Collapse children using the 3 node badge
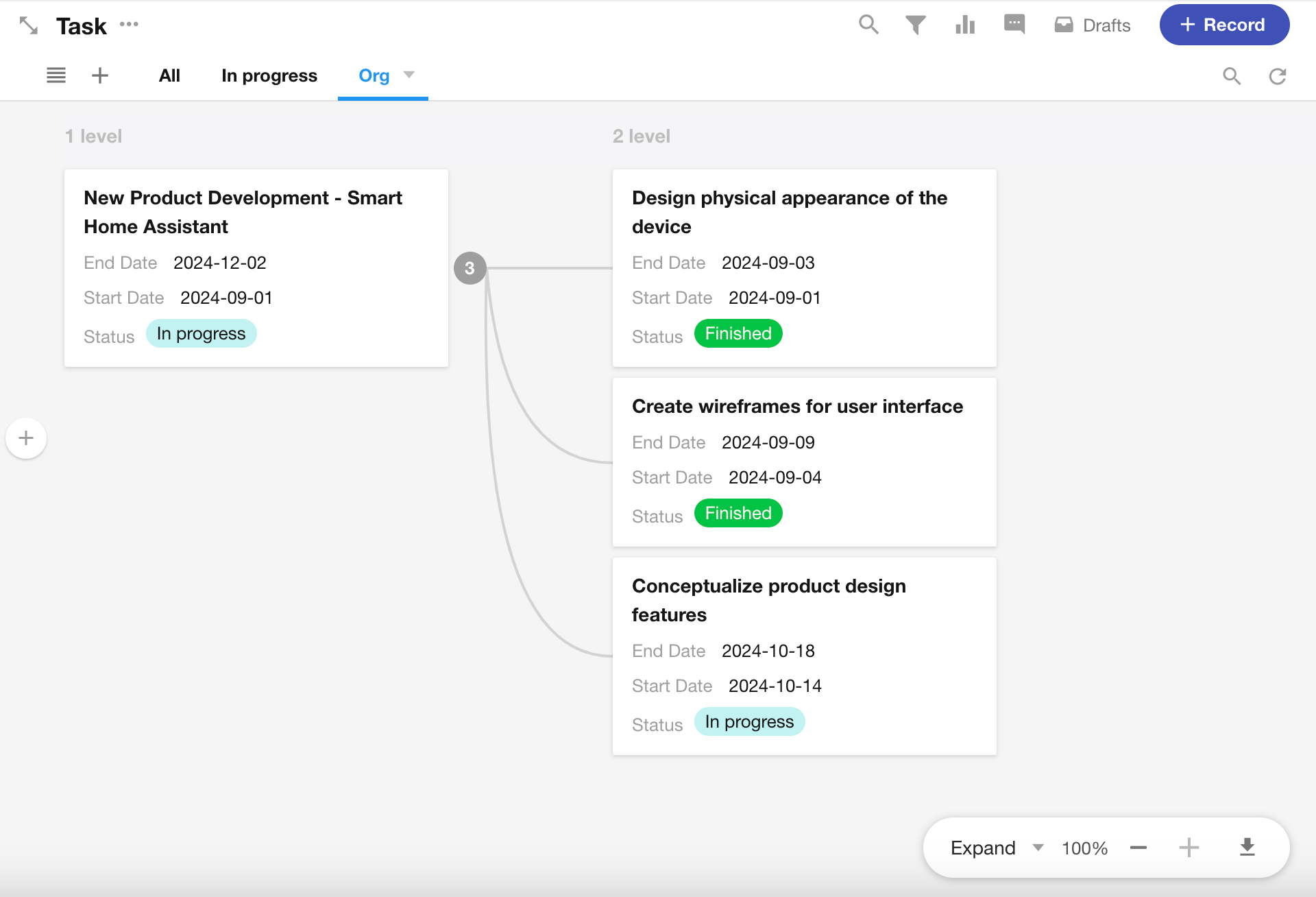This screenshot has height=897, width=1316. click(x=470, y=268)
